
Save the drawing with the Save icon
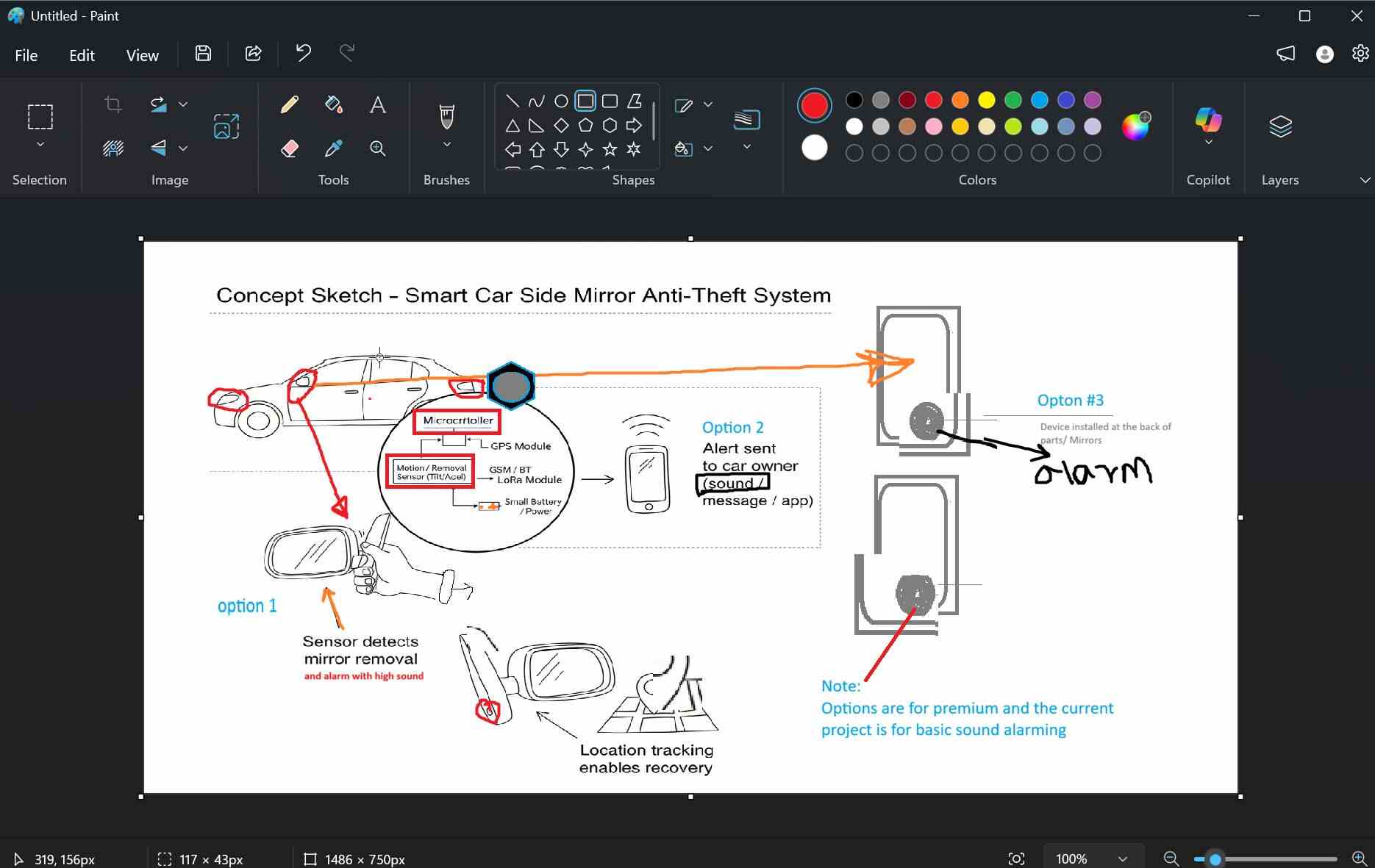203,53
